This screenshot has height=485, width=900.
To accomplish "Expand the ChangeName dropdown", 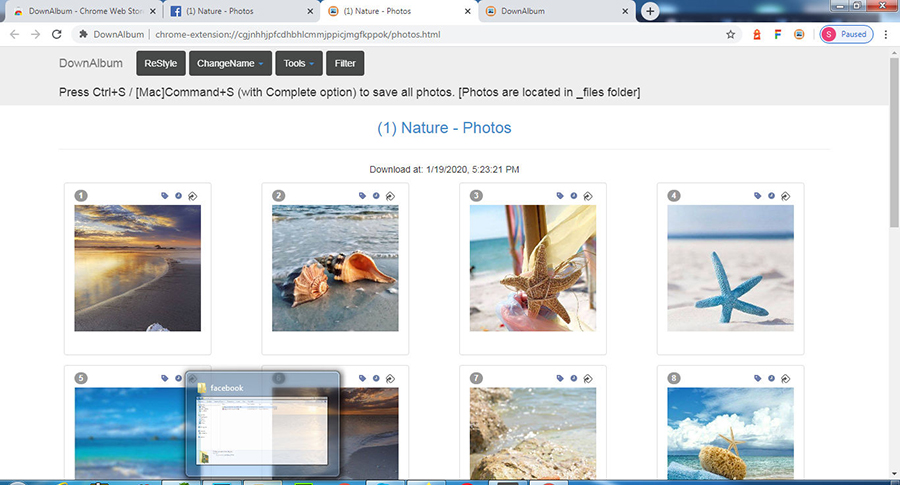I will (230, 63).
